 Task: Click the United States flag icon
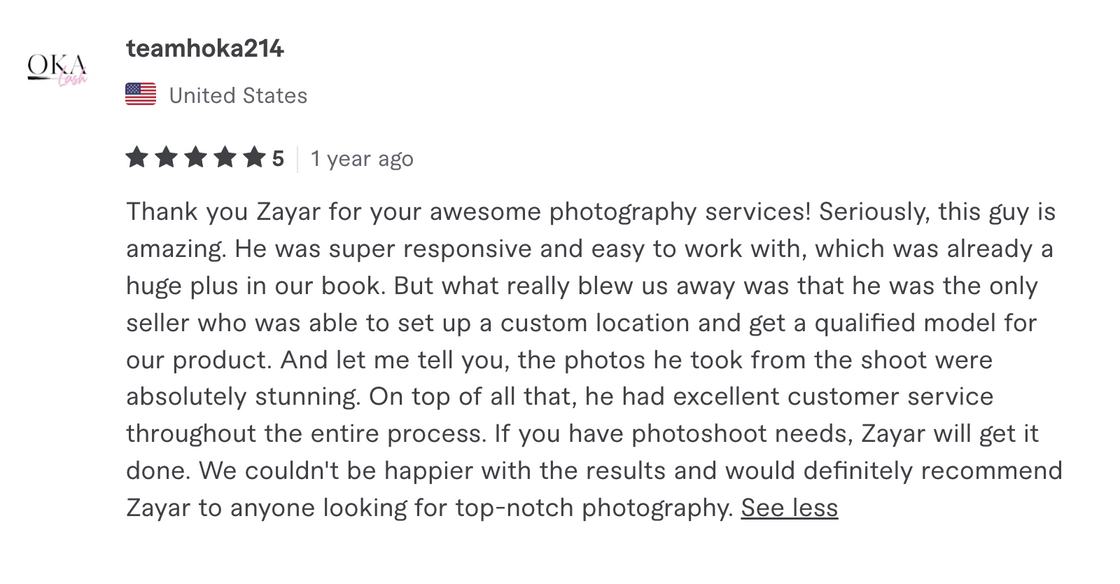(x=141, y=95)
